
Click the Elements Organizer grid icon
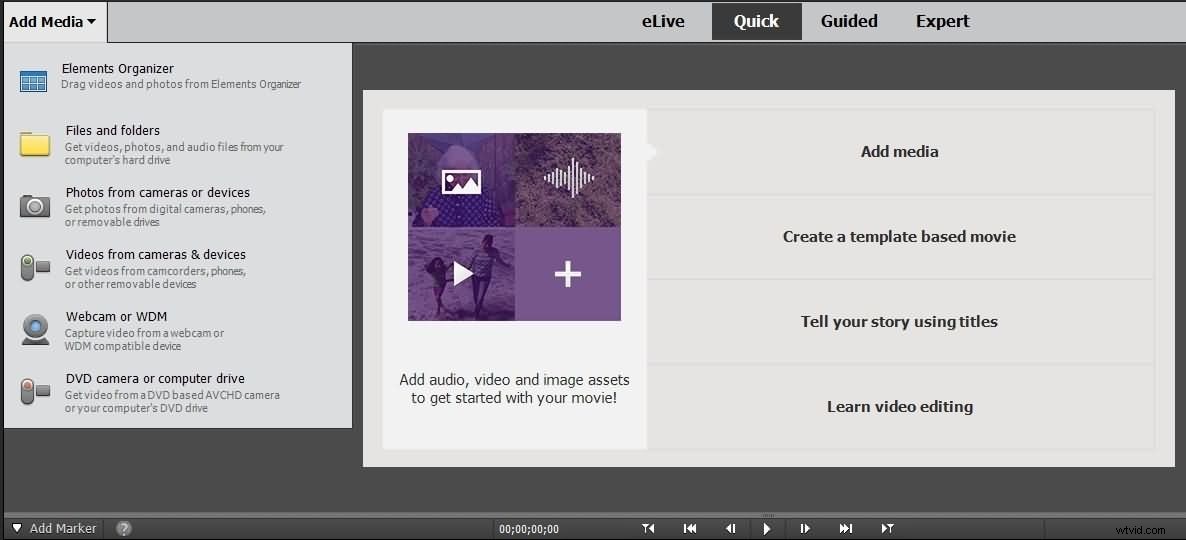tap(33, 81)
